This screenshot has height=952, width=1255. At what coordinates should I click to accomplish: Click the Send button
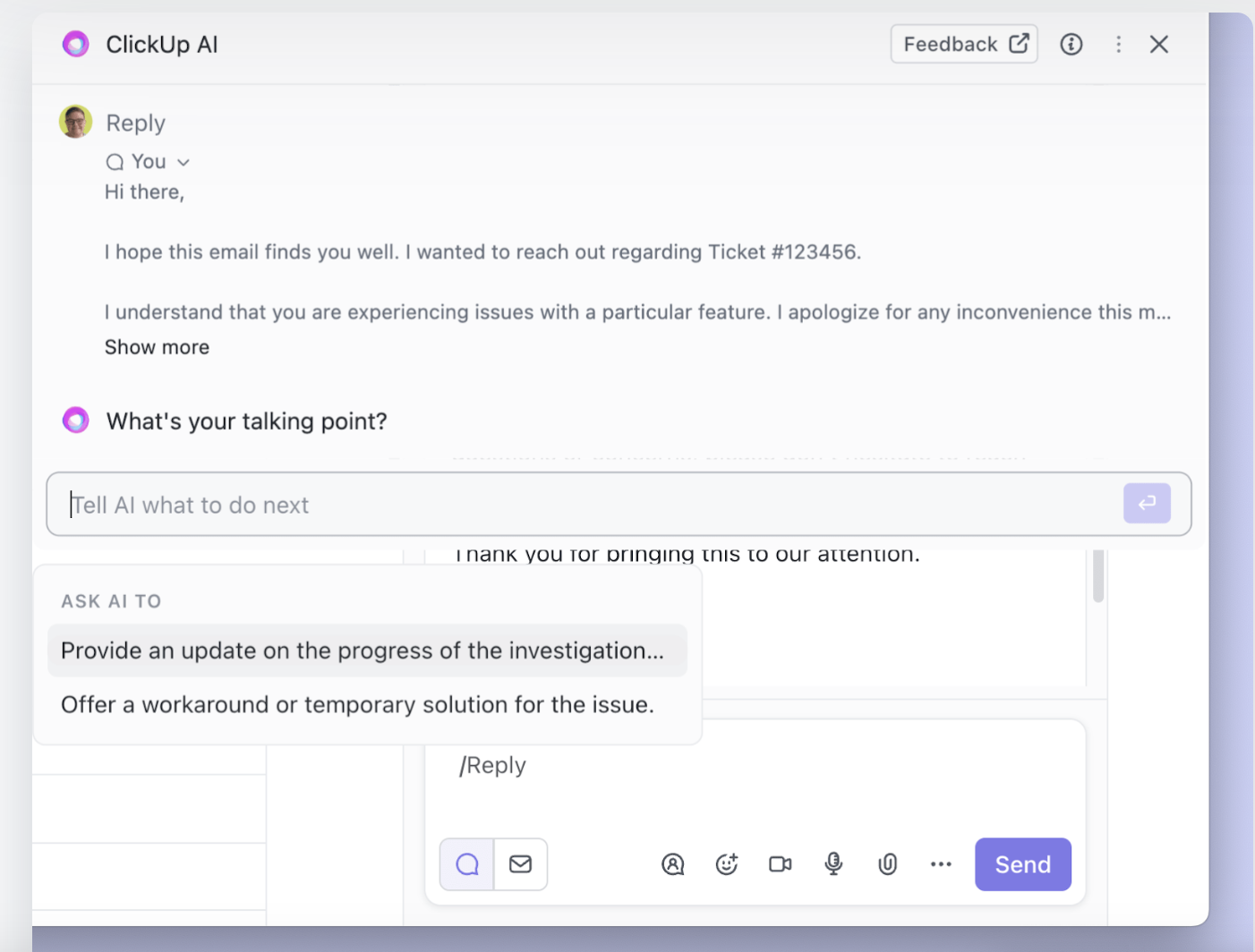pyautogui.click(x=1023, y=864)
